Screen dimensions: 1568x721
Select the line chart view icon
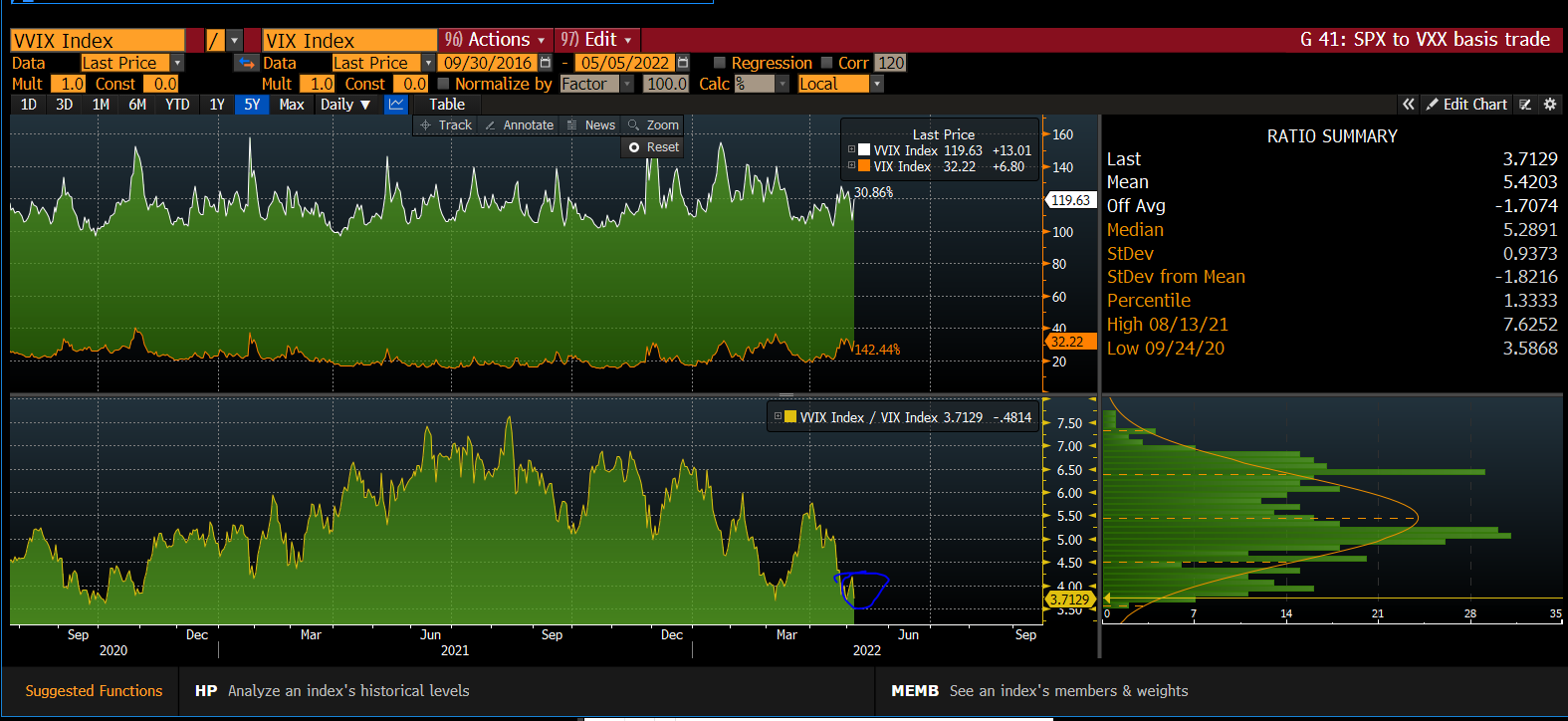tap(396, 105)
